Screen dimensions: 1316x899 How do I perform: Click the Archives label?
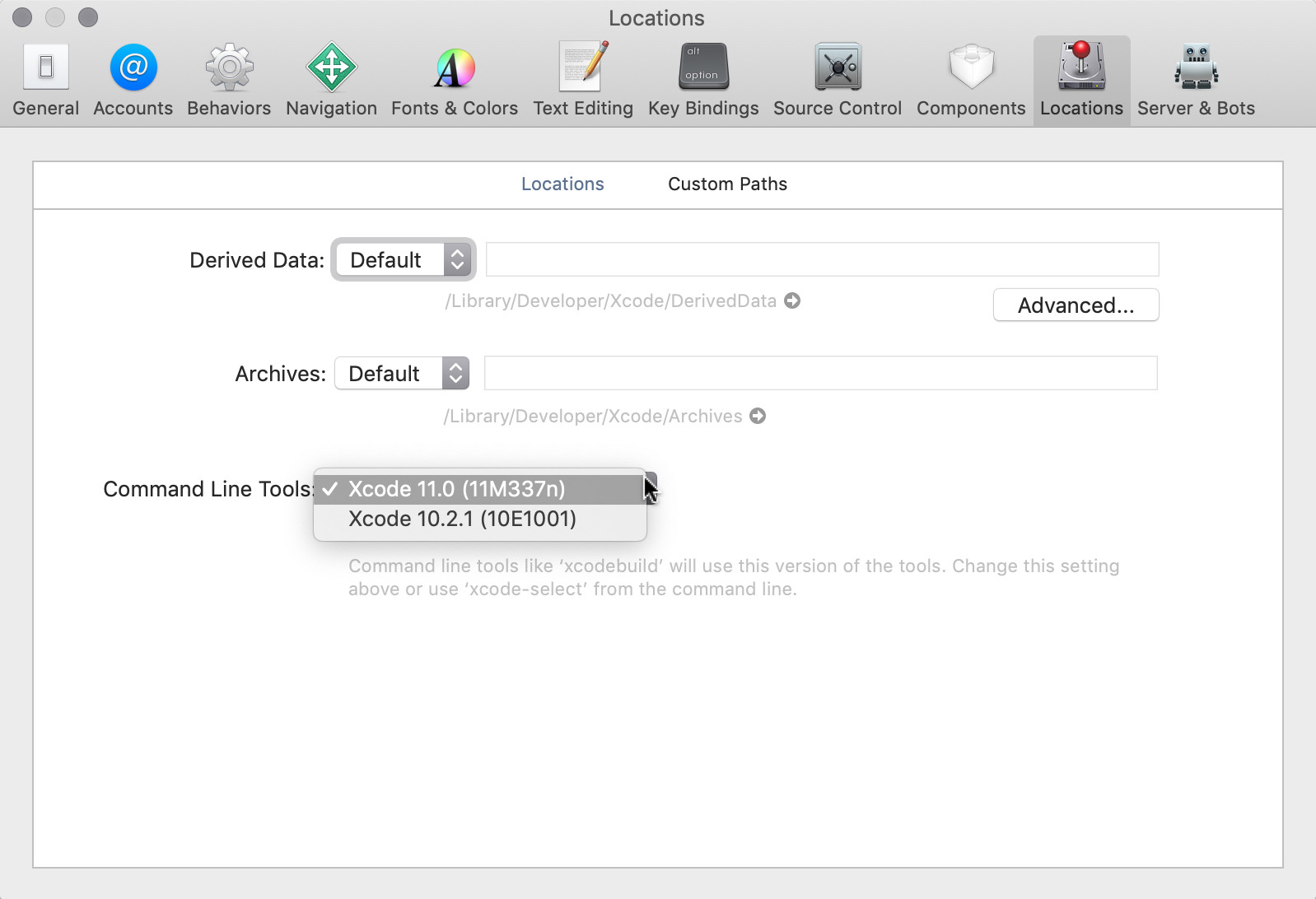coord(281,374)
